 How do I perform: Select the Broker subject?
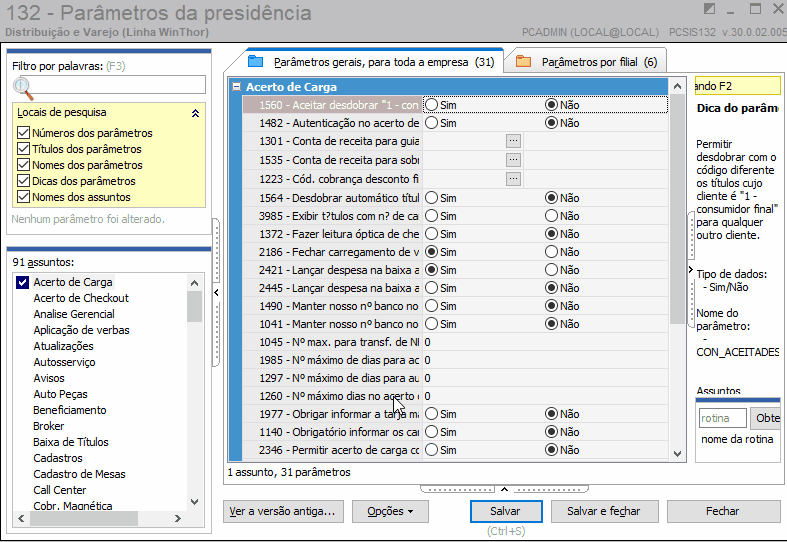[x=49, y=426]
